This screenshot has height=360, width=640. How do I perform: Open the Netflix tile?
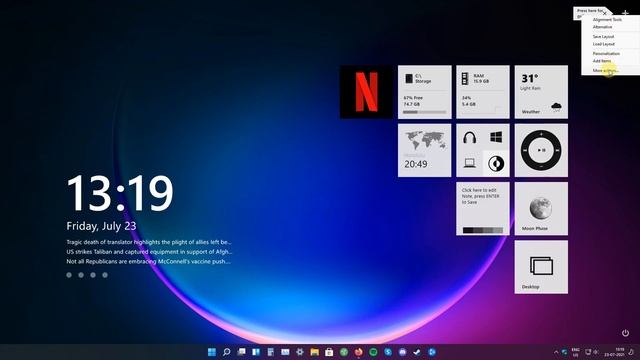[366, 92]
